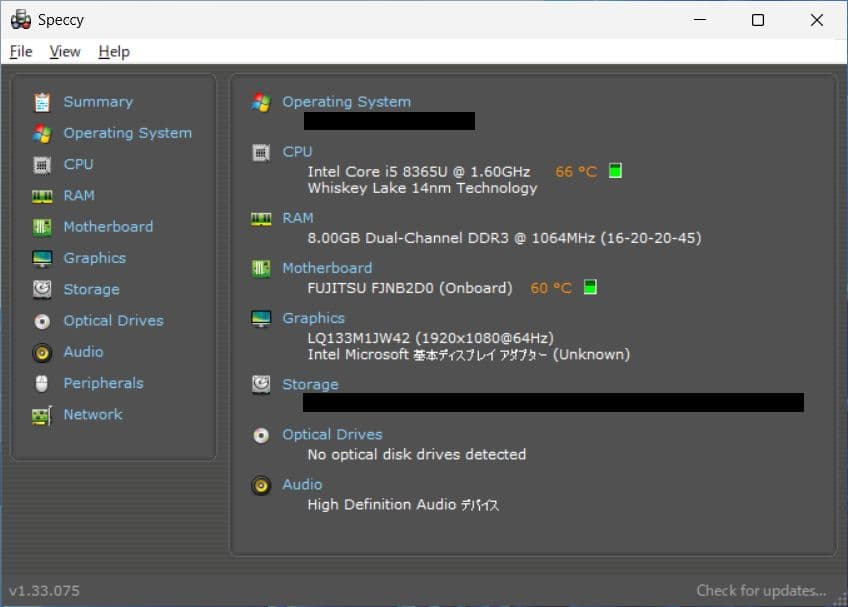Click the RAM heading link in summary
The image size is (848, 607).
[298, 218]
